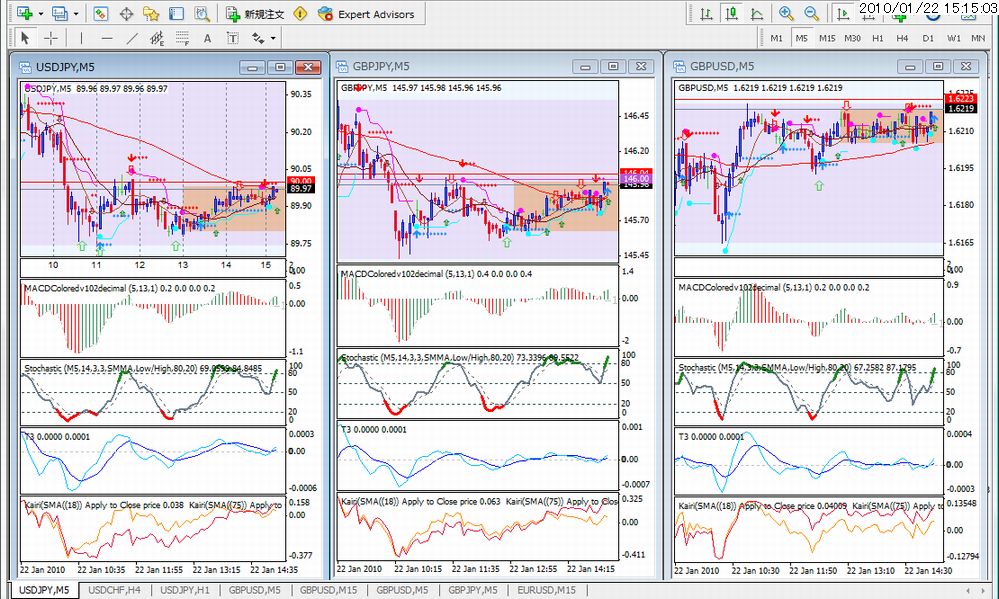This screenshot has height=599, width=999.
Task: Open the Terminal panel icon
Action: (x=176, y=13)
